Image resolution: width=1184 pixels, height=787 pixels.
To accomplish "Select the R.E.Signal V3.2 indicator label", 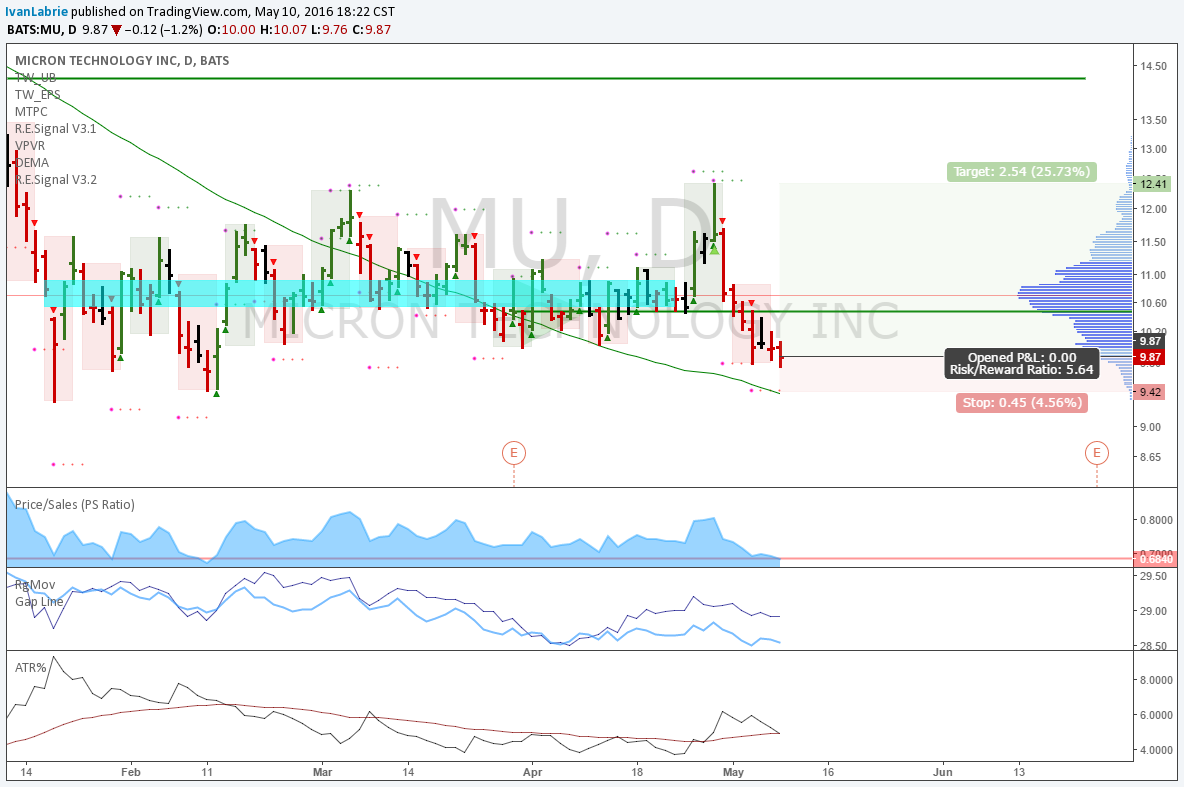I will 56,180.
